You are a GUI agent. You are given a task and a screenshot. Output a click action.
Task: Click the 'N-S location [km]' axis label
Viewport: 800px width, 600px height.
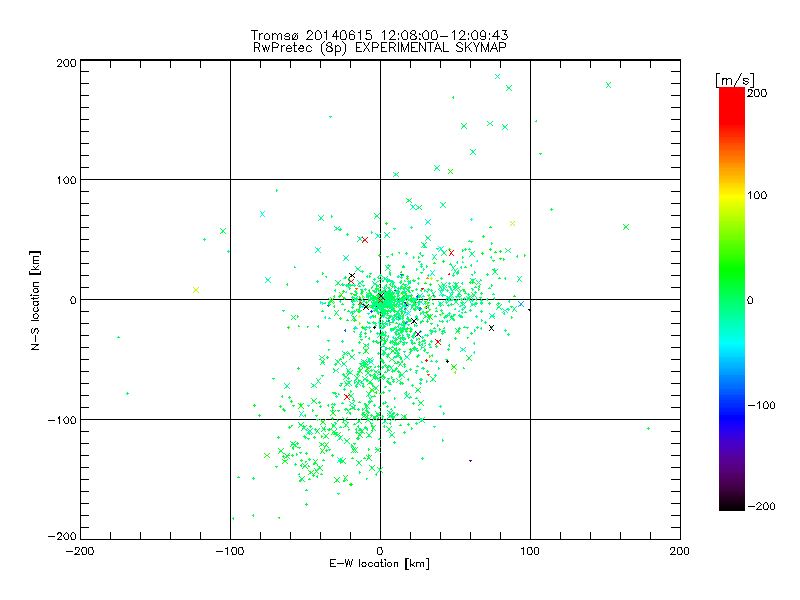click(x=35, y=300)
